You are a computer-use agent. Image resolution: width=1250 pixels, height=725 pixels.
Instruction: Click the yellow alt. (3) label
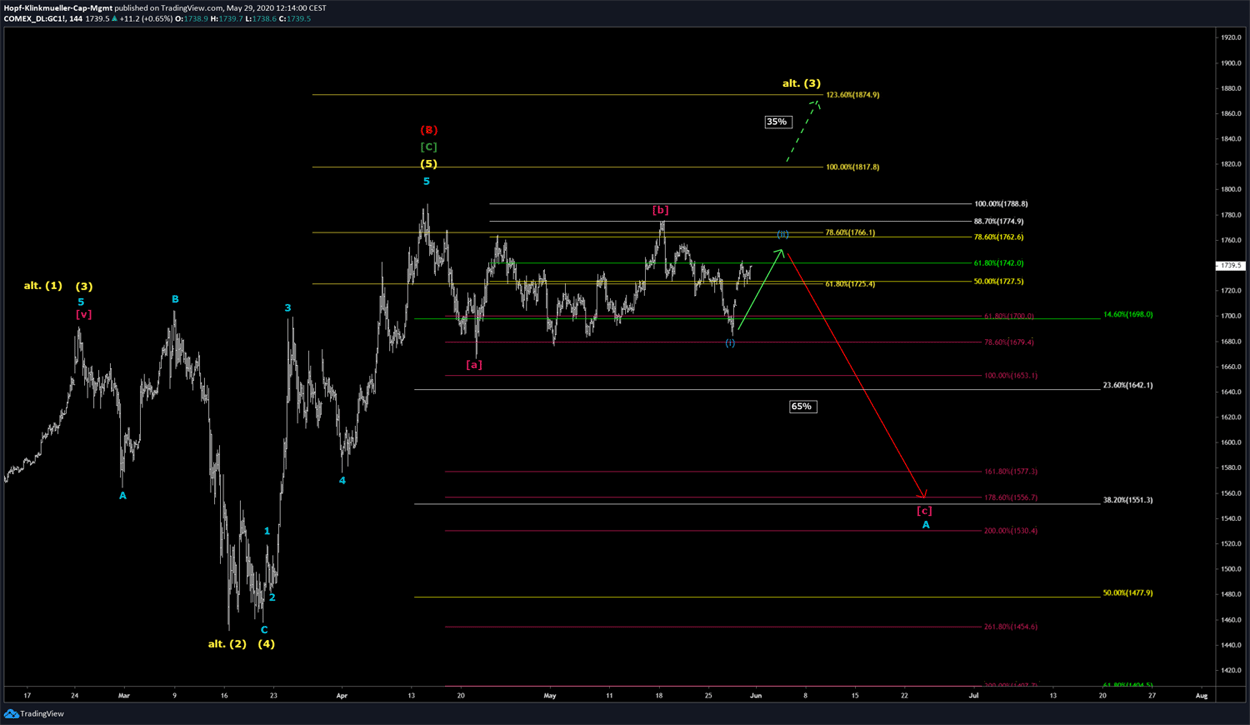coord(801,83)
